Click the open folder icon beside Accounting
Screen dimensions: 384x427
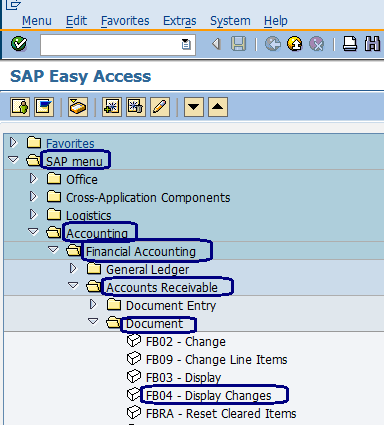[x=54, y=232]
